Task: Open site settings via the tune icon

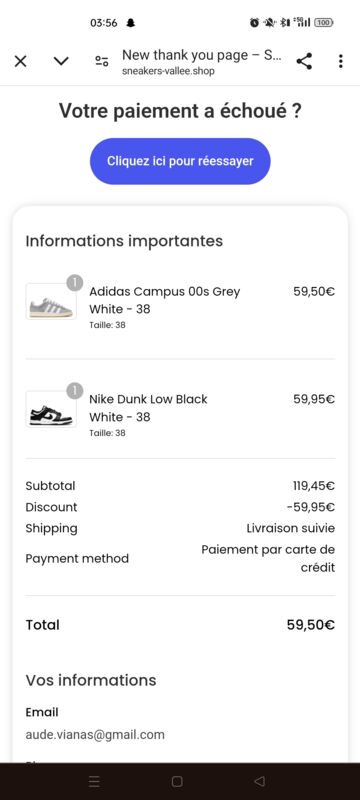Action: point(101,62)
